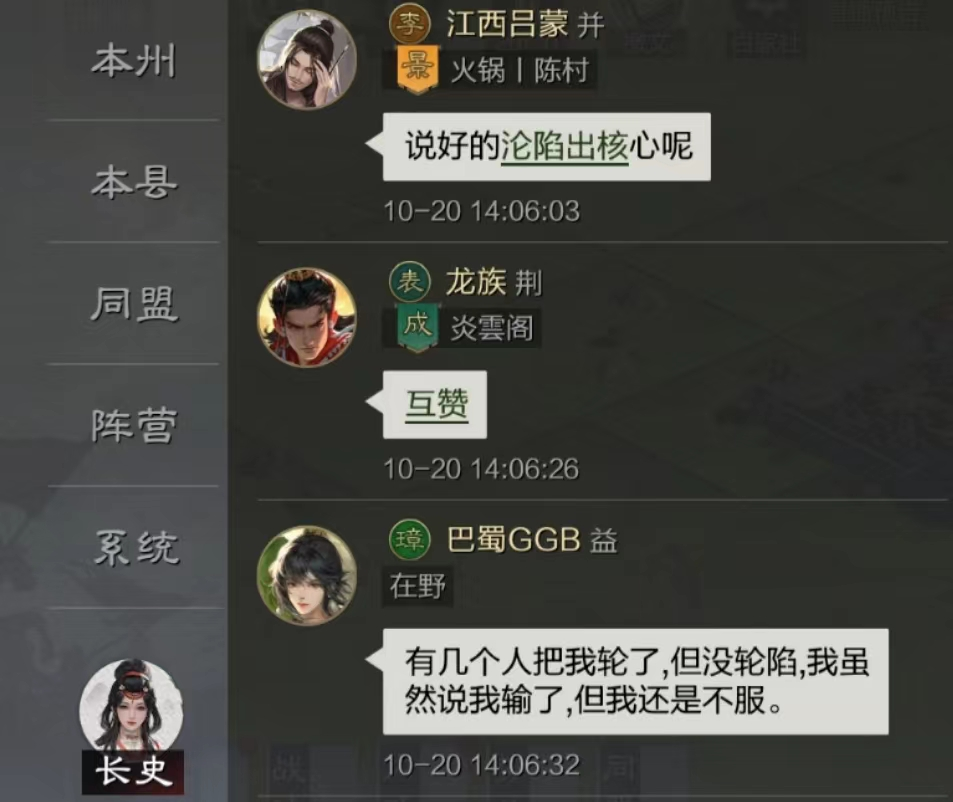Open 江西吕蒙's player avatar

coord(307,60)
